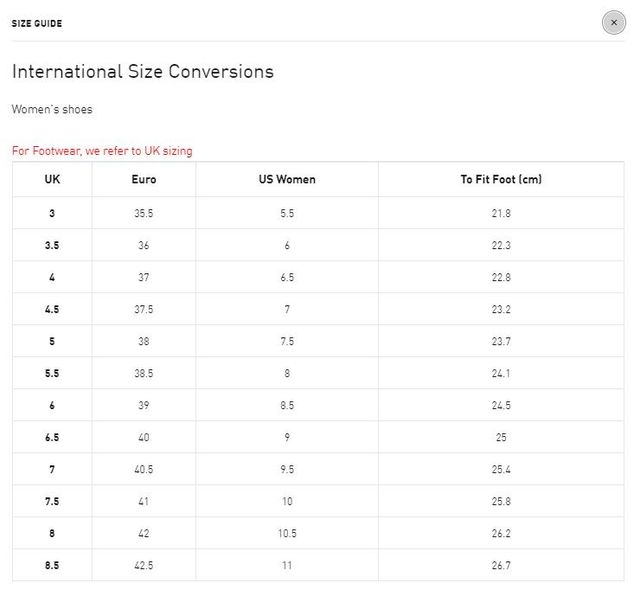Click the Euro column header
Image resolution: width=640 pixels, height=596 pixels.
pos(144,179)
